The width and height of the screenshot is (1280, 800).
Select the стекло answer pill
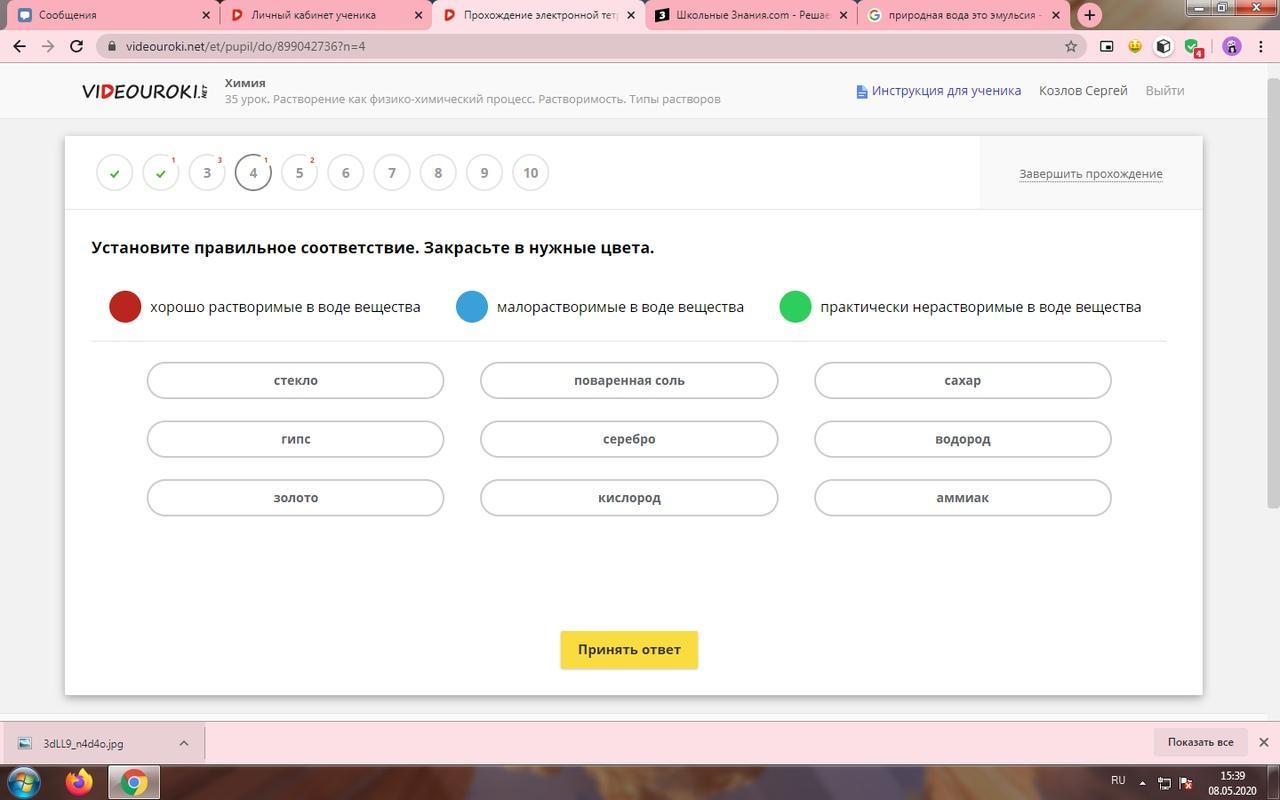(x=295, y=380)
